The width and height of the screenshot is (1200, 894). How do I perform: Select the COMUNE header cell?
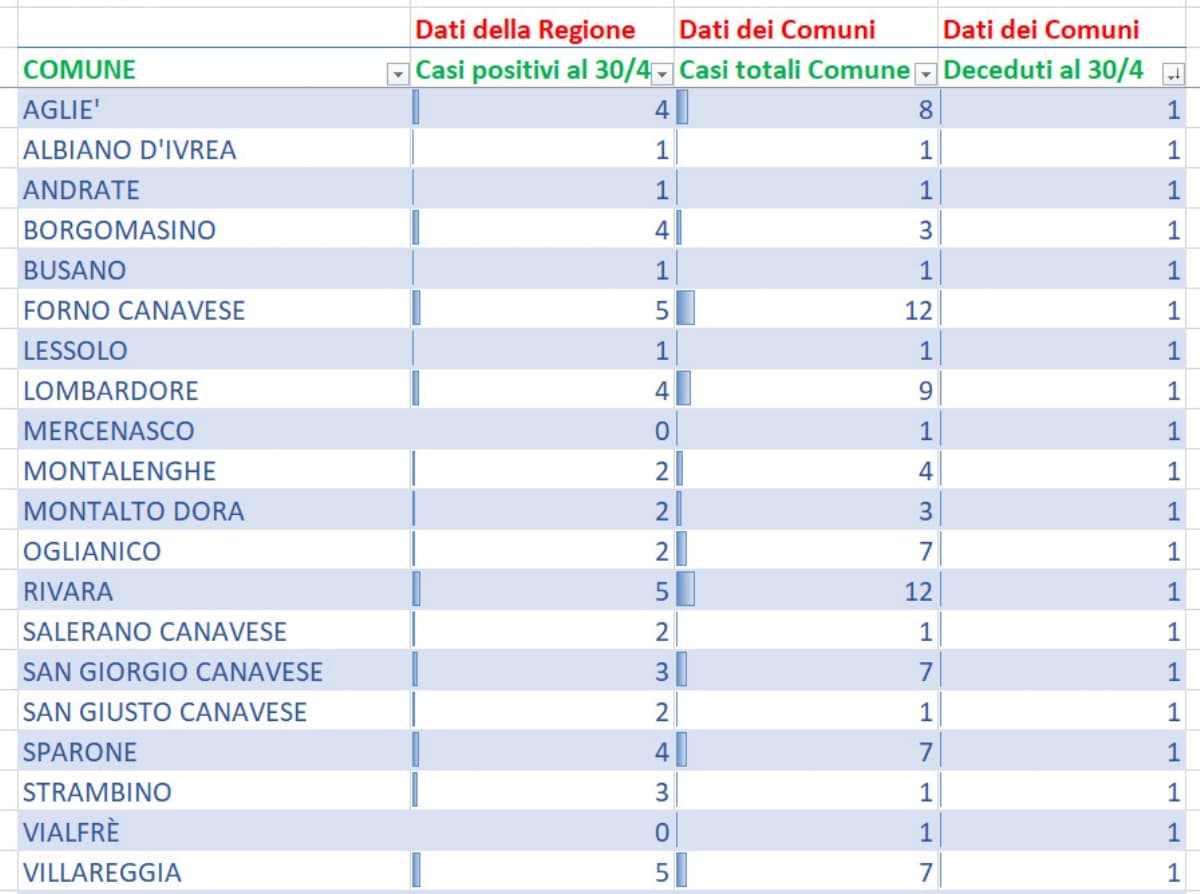[200, 70]
